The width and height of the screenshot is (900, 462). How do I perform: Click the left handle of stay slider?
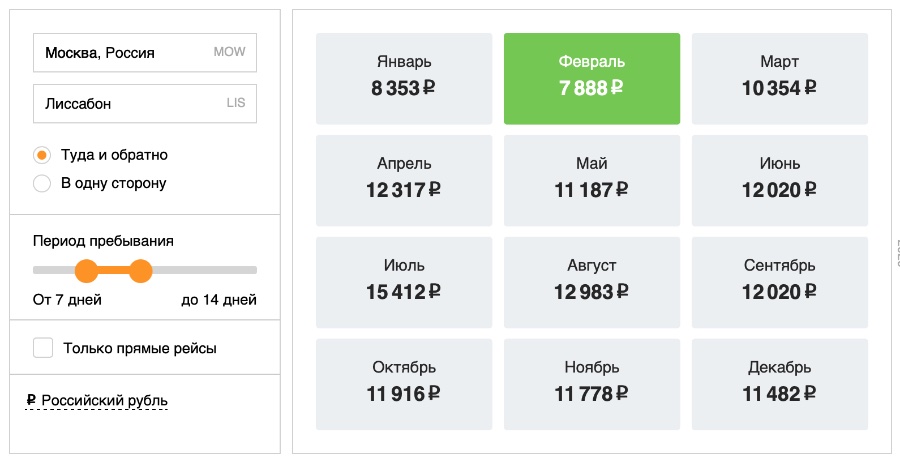tap(86, 270)
